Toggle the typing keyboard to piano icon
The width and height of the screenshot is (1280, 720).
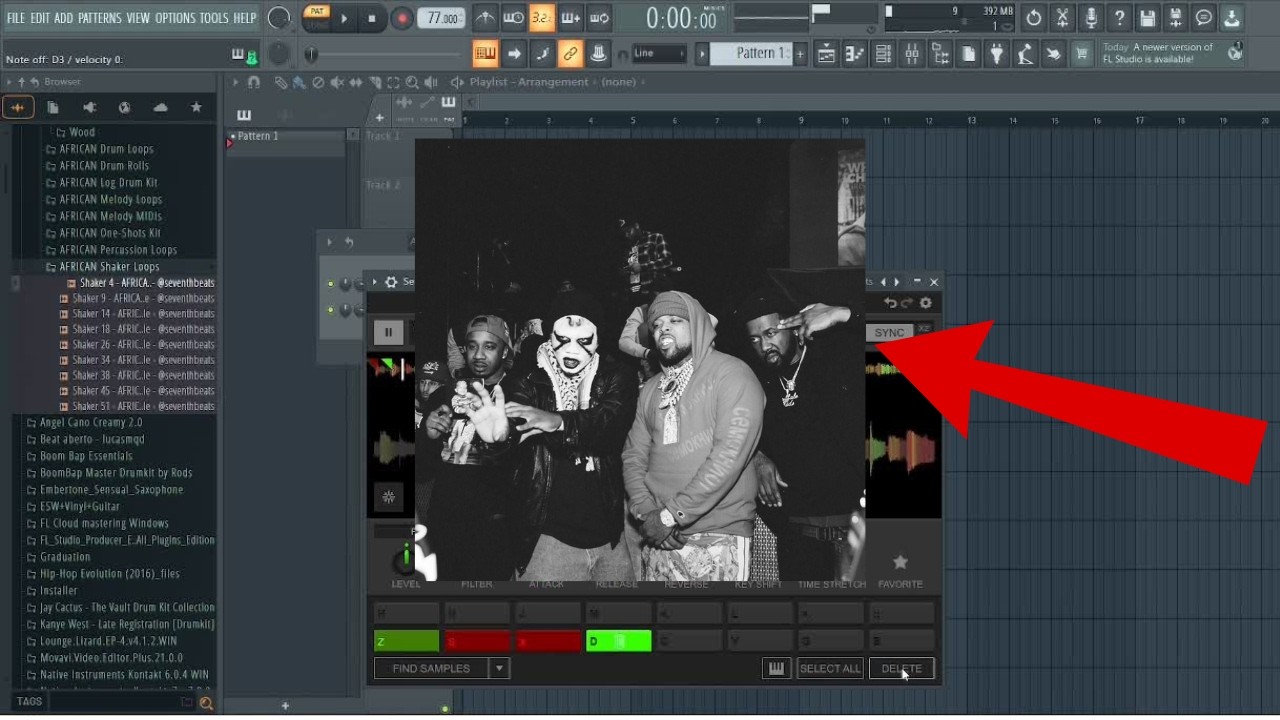pyautogui.click(x=486, y=54)
